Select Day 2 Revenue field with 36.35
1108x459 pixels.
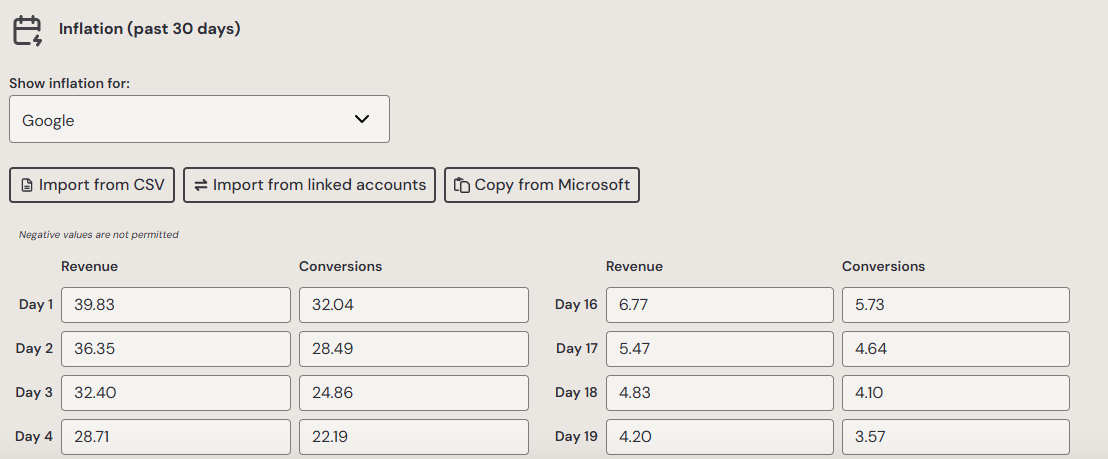pos(176,349)
